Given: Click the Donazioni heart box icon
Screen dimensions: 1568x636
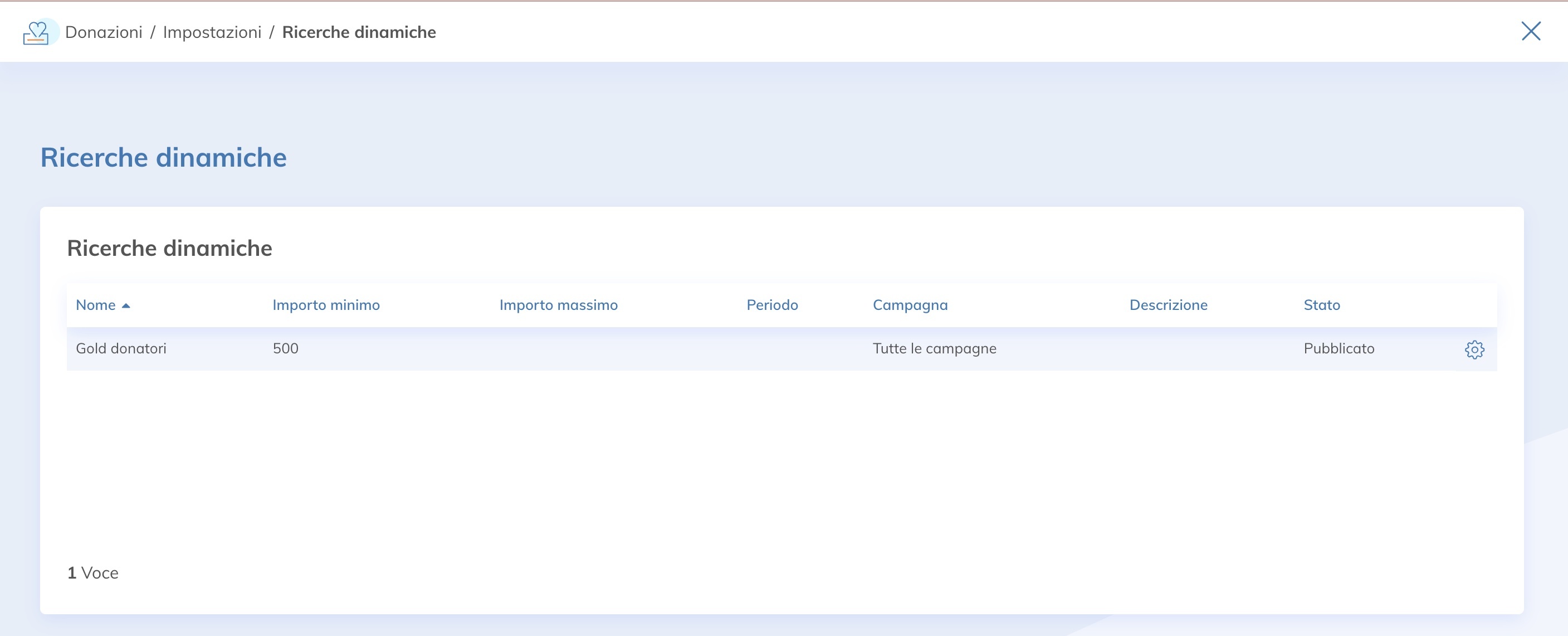Looking at the screenshot, I should coord(37,32).
